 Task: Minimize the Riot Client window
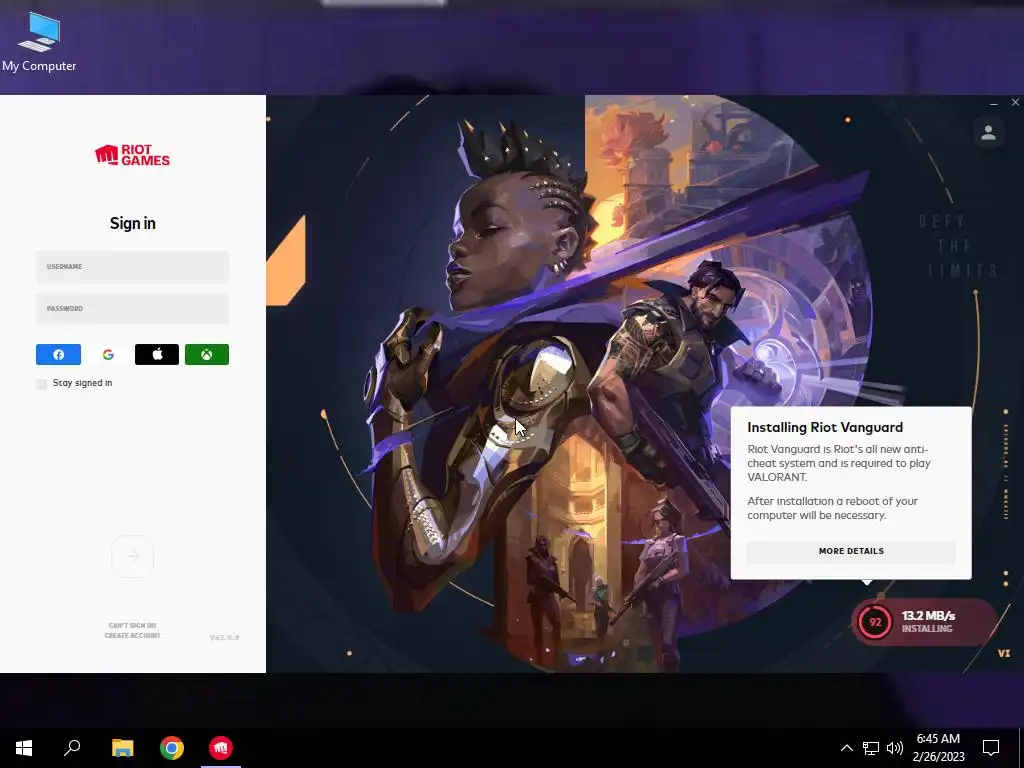(x=994, y=103)
